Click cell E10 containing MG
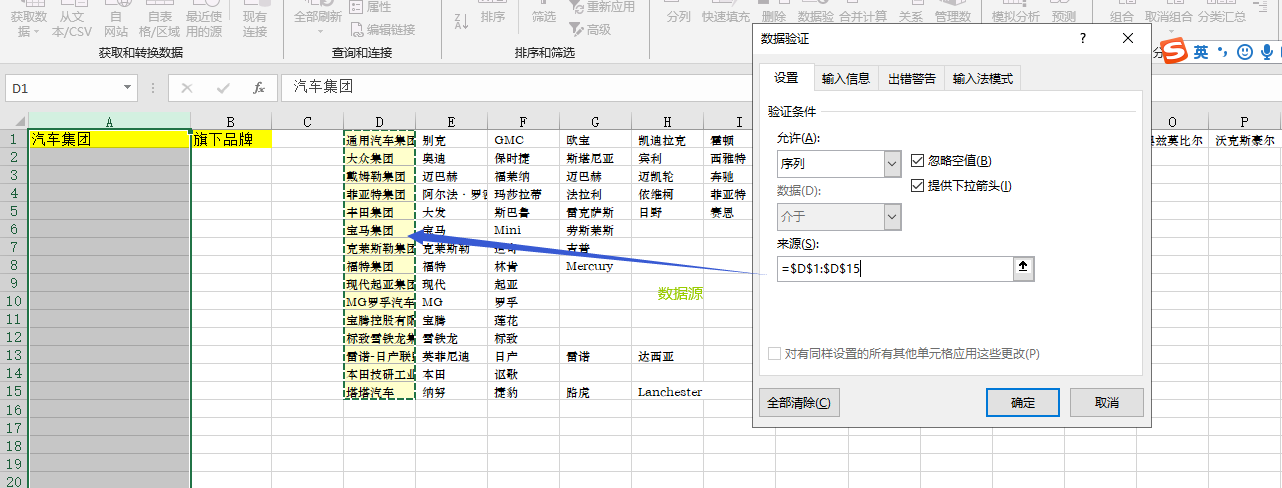This screenshot has width=1282, height=488. tap(452, 302)
